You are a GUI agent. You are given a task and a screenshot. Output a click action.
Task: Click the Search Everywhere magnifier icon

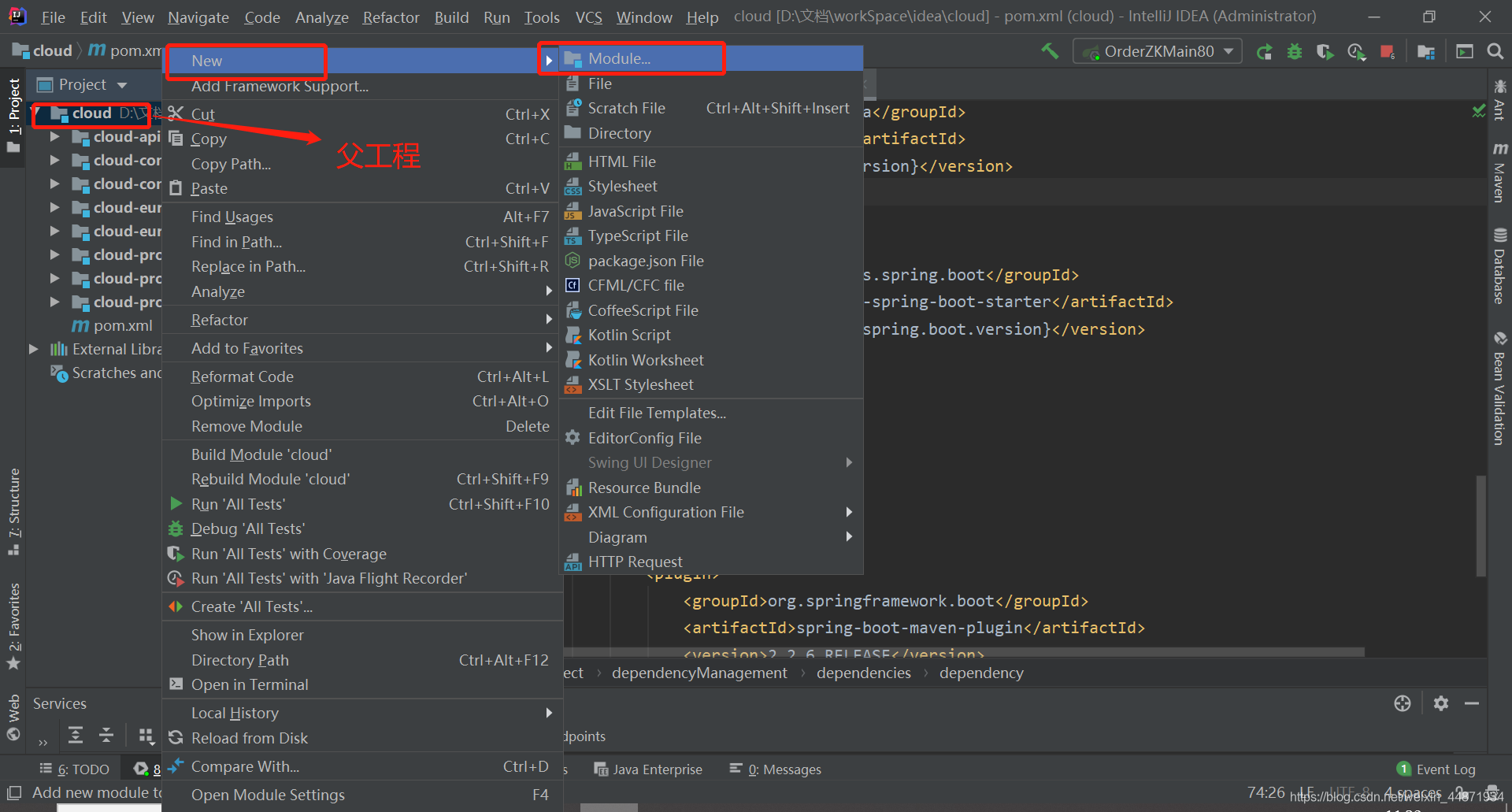click(1495, 52)
